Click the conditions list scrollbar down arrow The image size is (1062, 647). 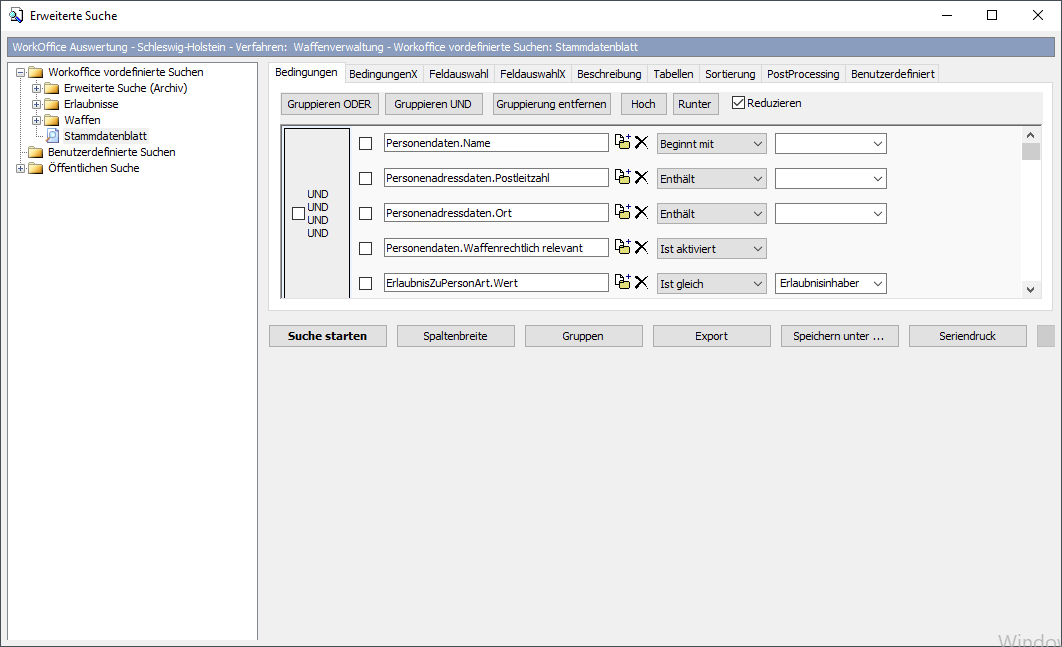pos(1031,289)
